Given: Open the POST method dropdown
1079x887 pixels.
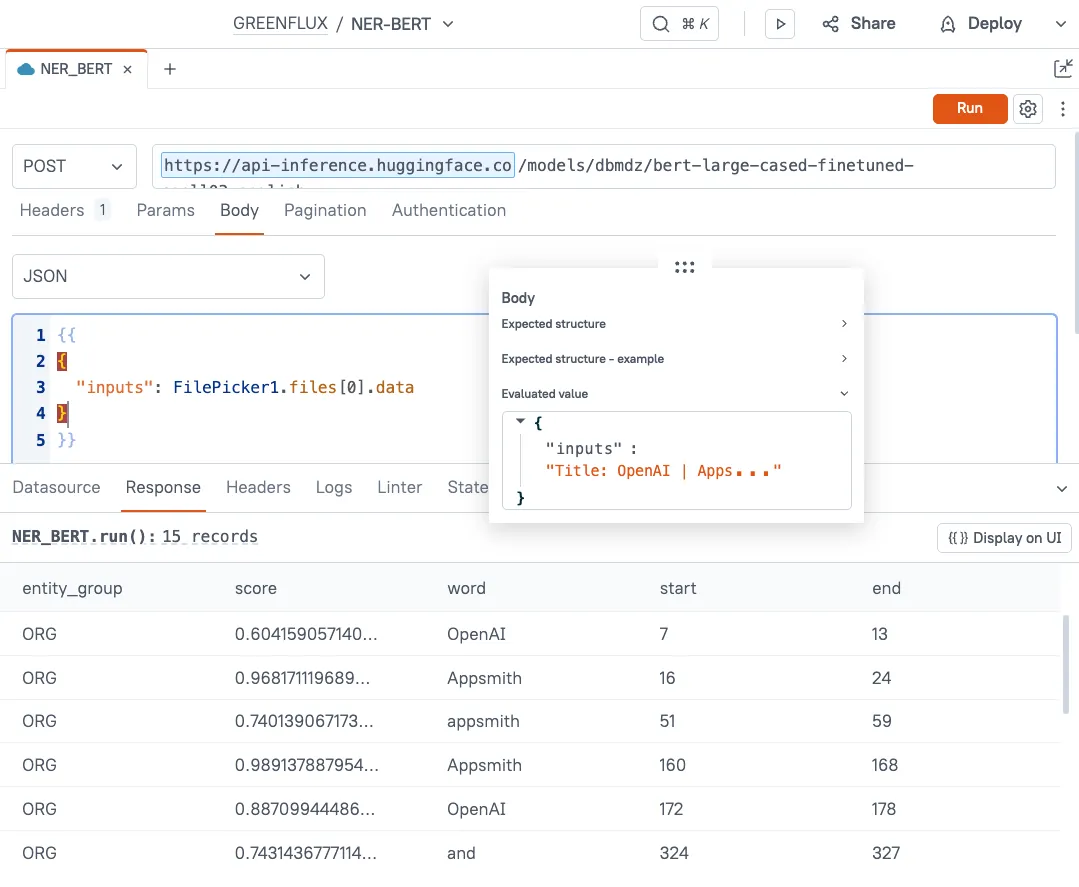Looking at the screenshot, I should (x=74, y=166).
